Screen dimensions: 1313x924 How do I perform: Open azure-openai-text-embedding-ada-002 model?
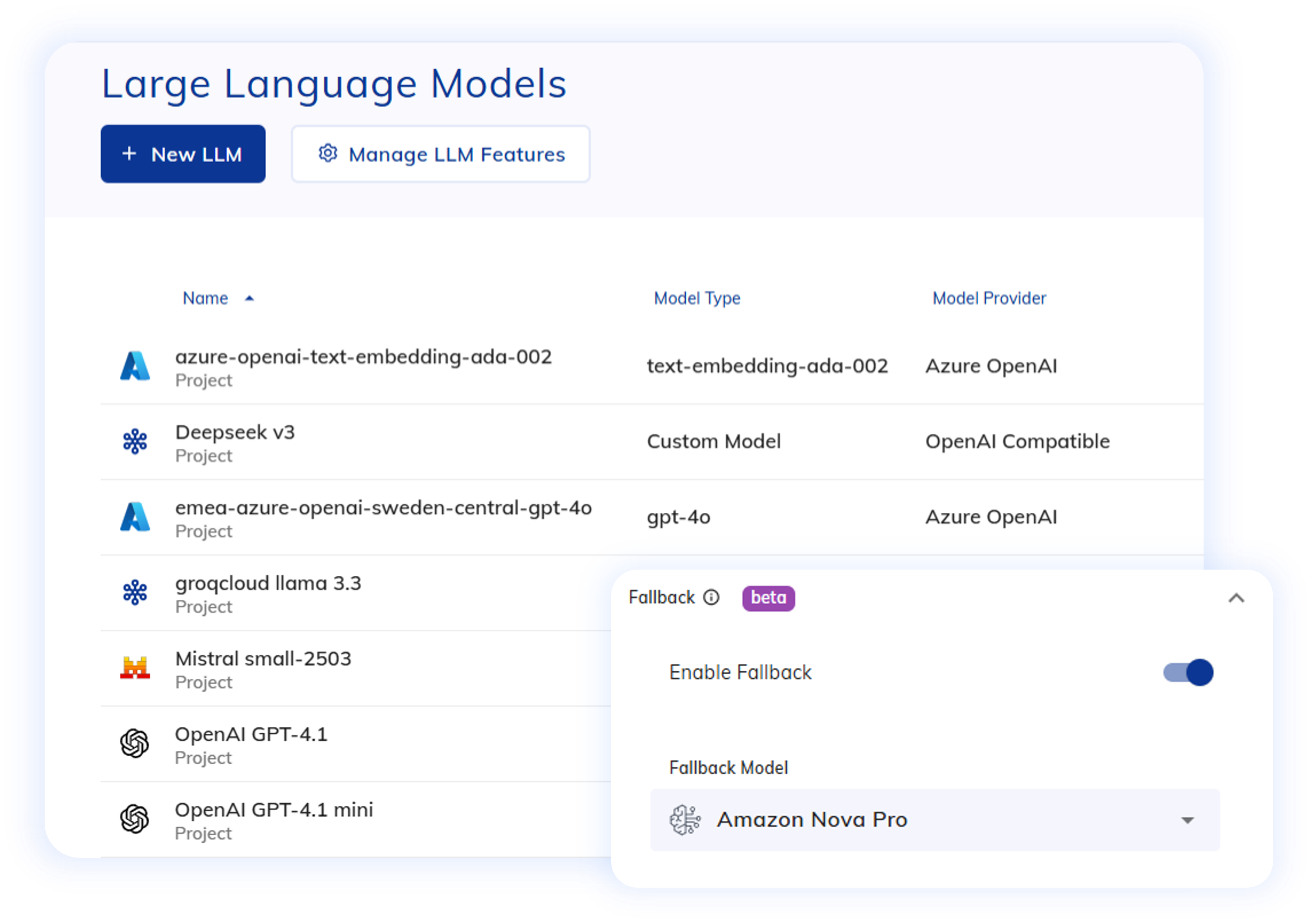[x=364, y=357]
